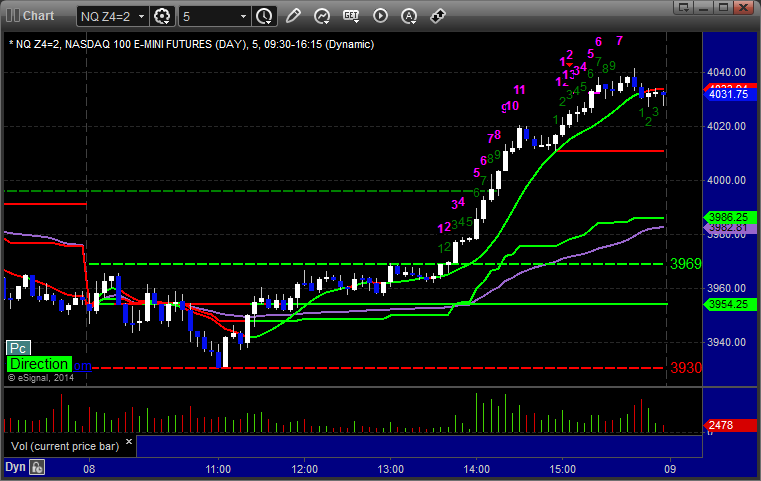761x481 pixels.
Task: Maximize the Chart window
Action: tap(723, 7)
